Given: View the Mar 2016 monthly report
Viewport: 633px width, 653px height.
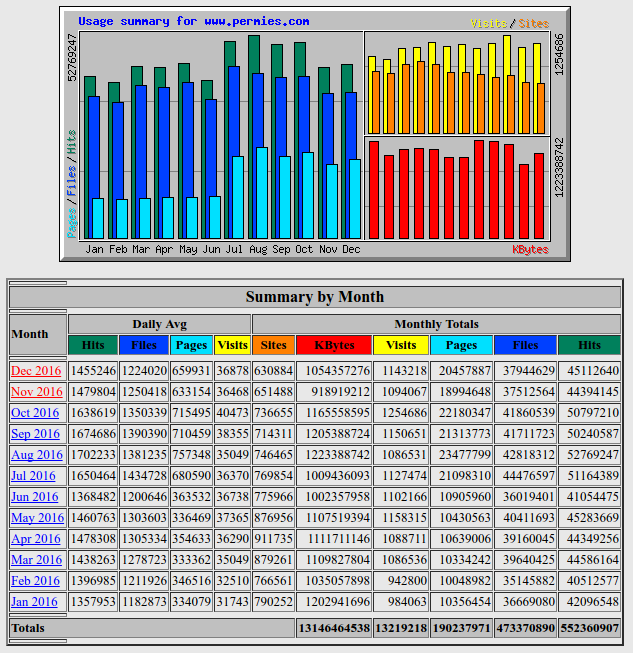Looking at the screenshot, I should (x=36, y=560).
